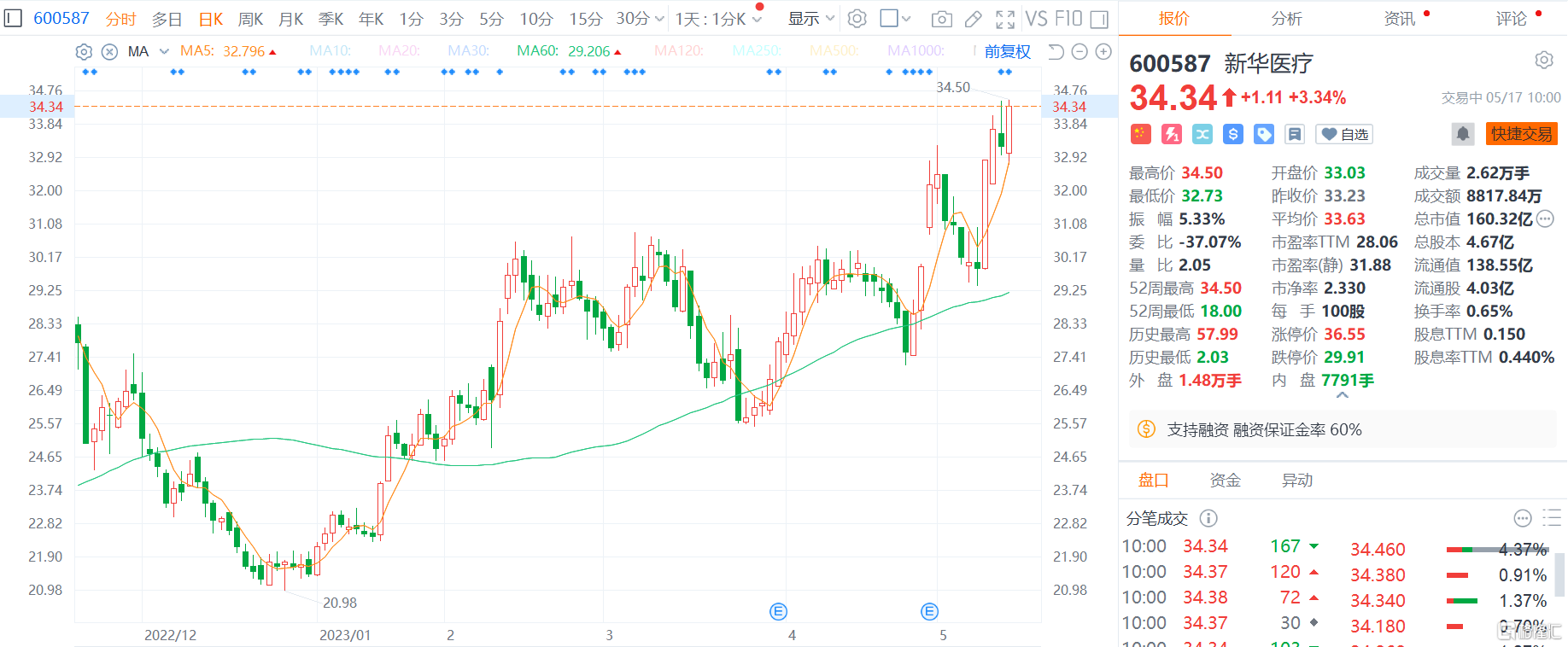Click the pink lightning Level-1 icon

click(1172, 134)
